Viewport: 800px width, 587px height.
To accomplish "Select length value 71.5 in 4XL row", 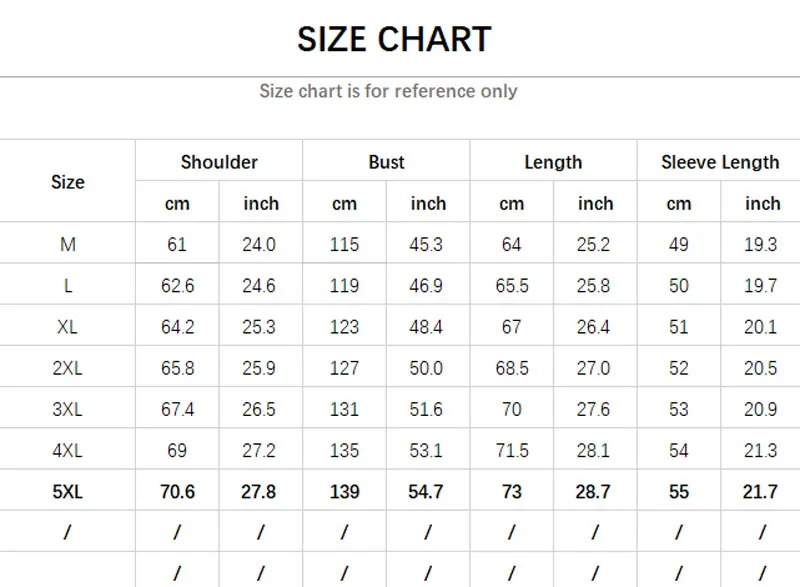I will tap(511, 450).
